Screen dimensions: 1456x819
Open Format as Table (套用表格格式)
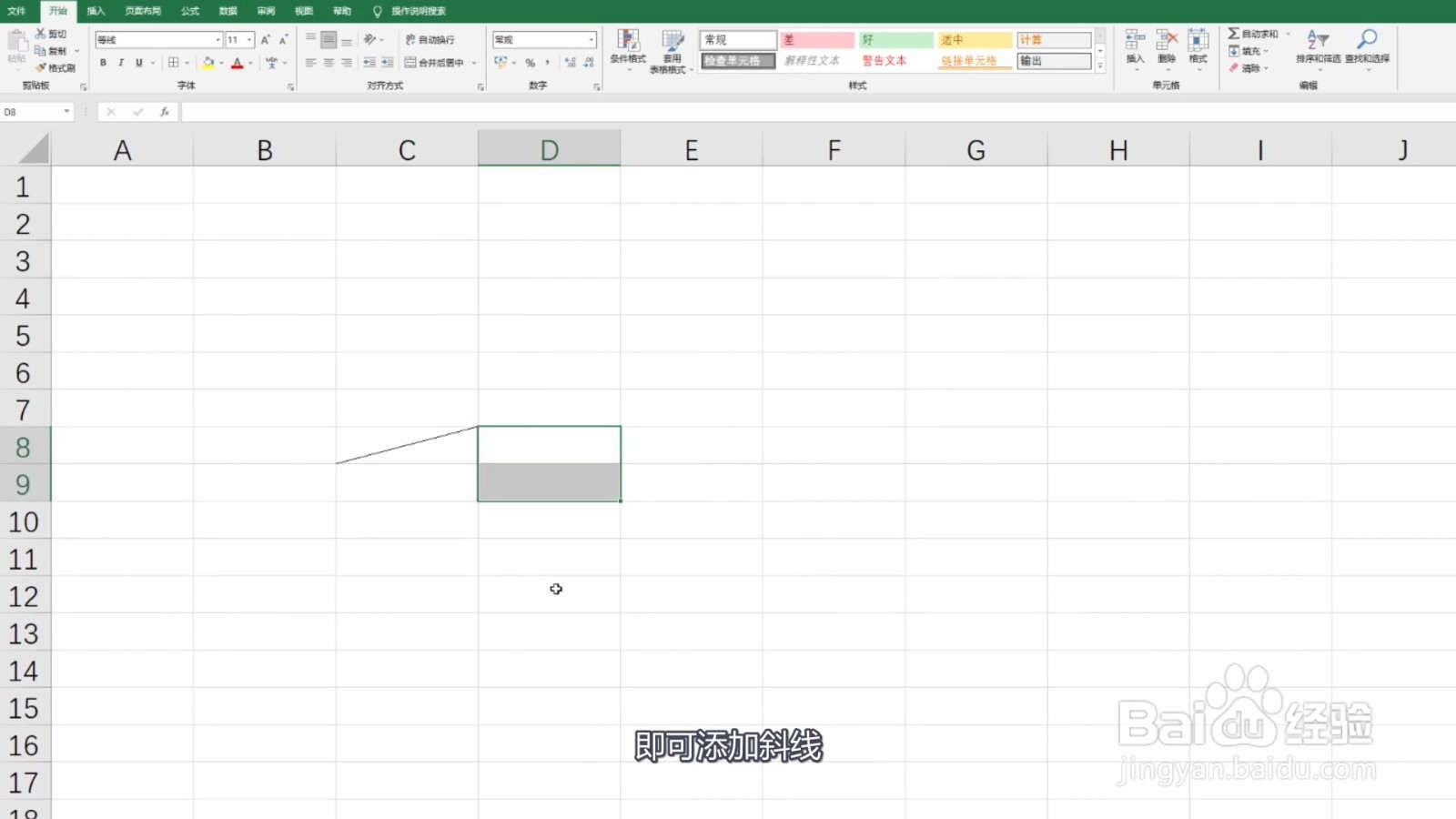(x=672, y=50)
